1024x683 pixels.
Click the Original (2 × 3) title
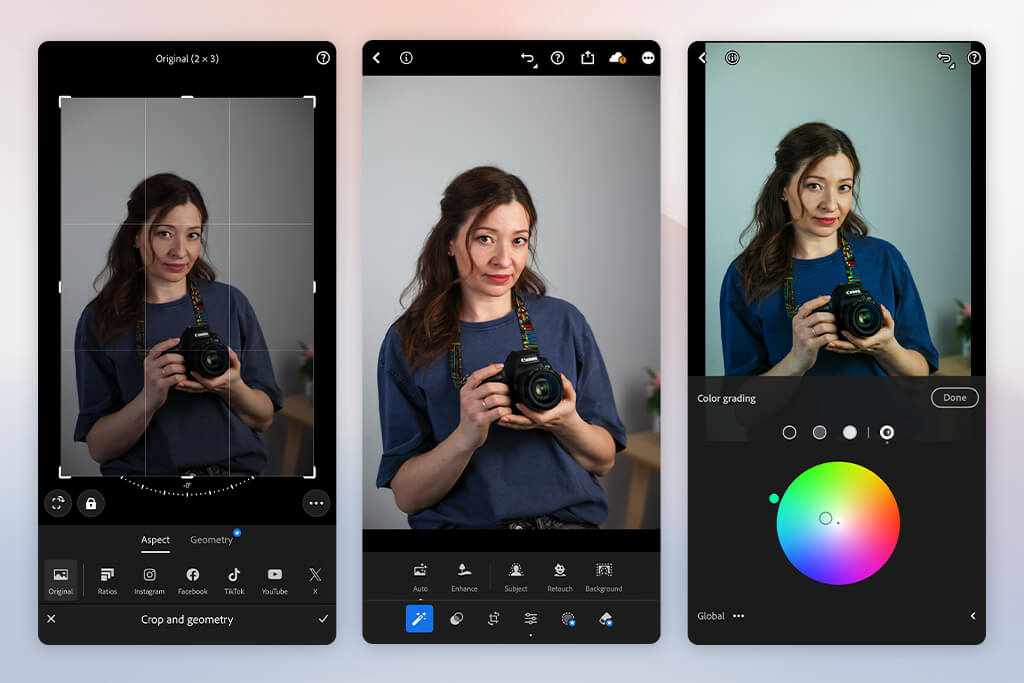187,59
